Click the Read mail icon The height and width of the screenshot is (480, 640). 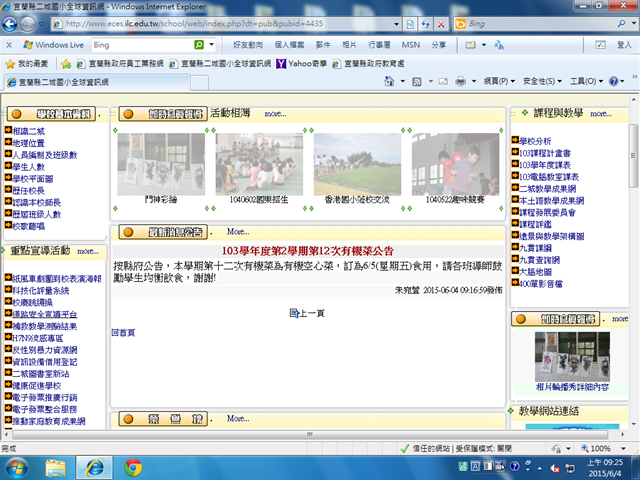click(443, 82)
